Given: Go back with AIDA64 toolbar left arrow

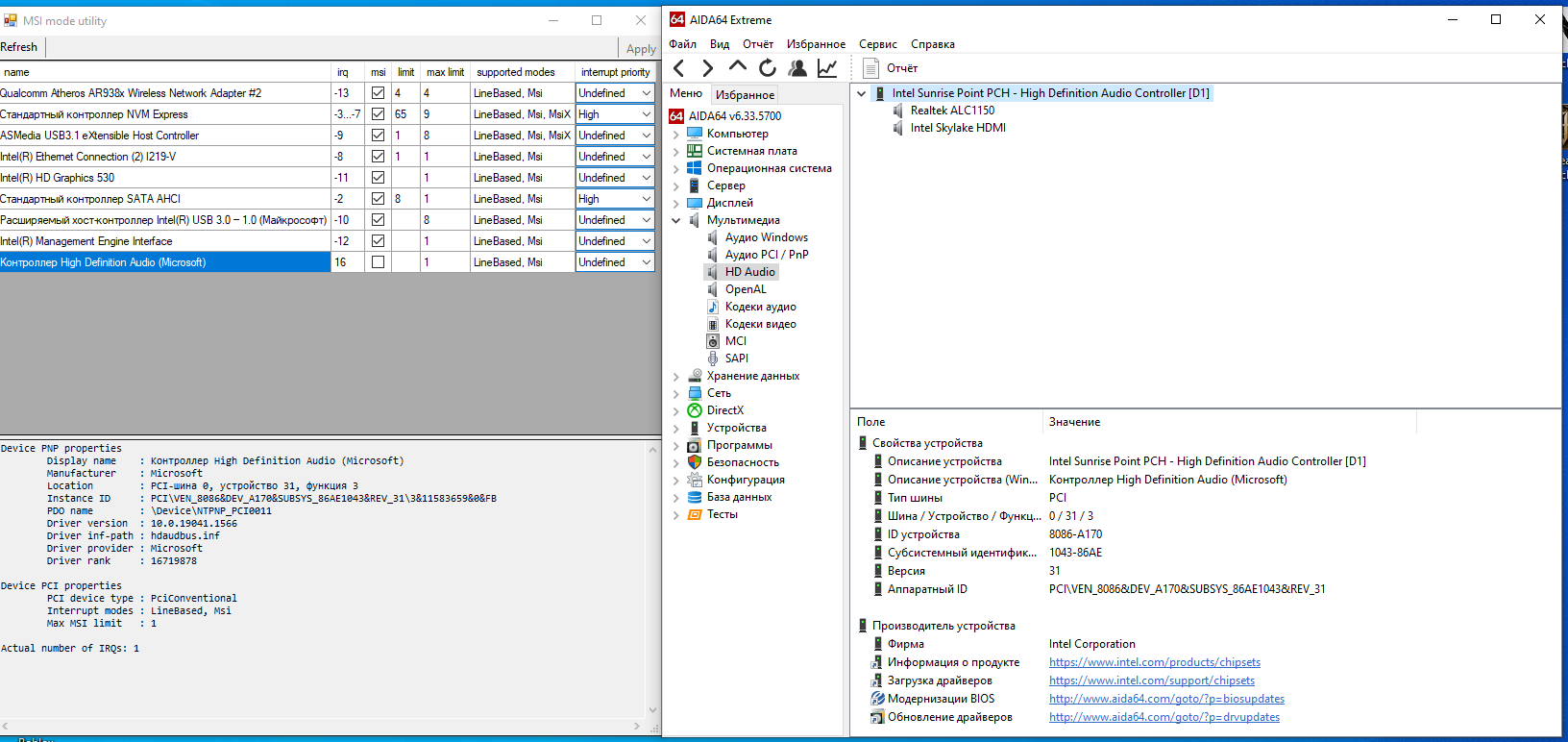Looking at the screenshot, I should point(679,68).
